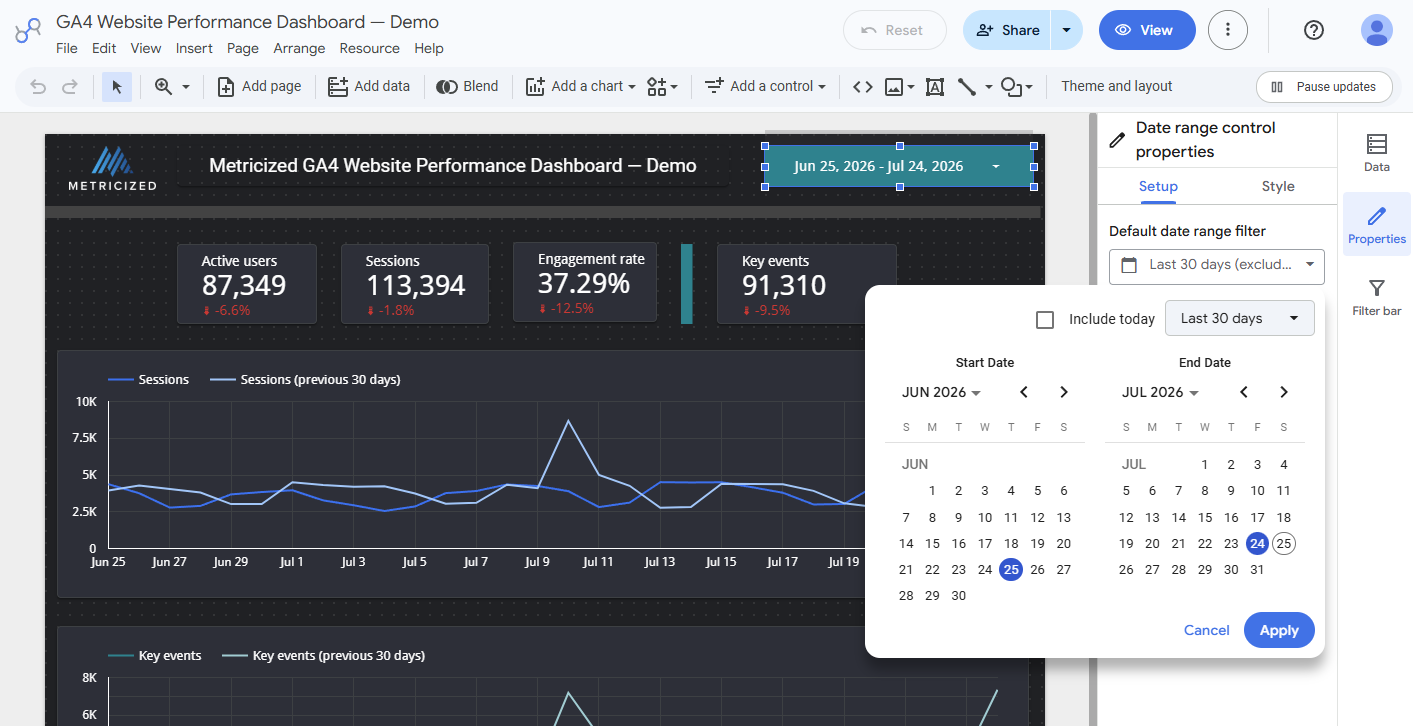Screen dimensions: 1413x726
Task: Select the Sessions scorecard
Action: pyautogui.click(x=414, y=284)
